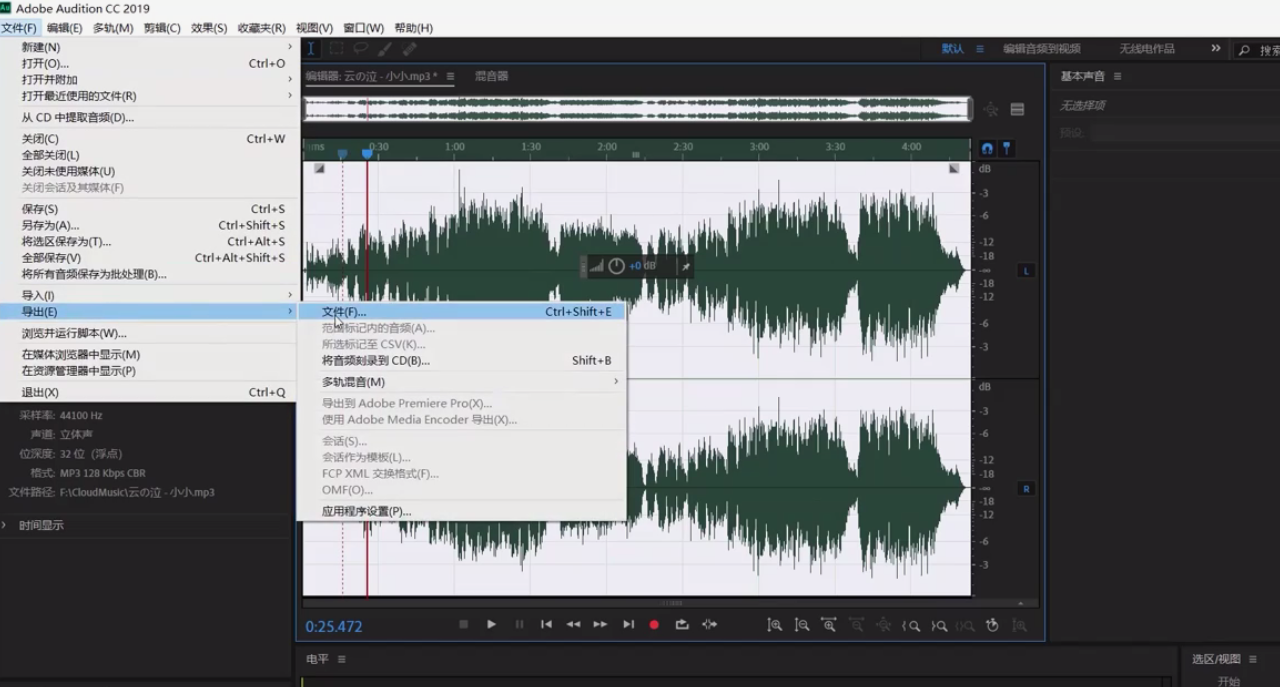
Task: Click the blue marker icon near ruler
Action: [x=1006, y=148]
